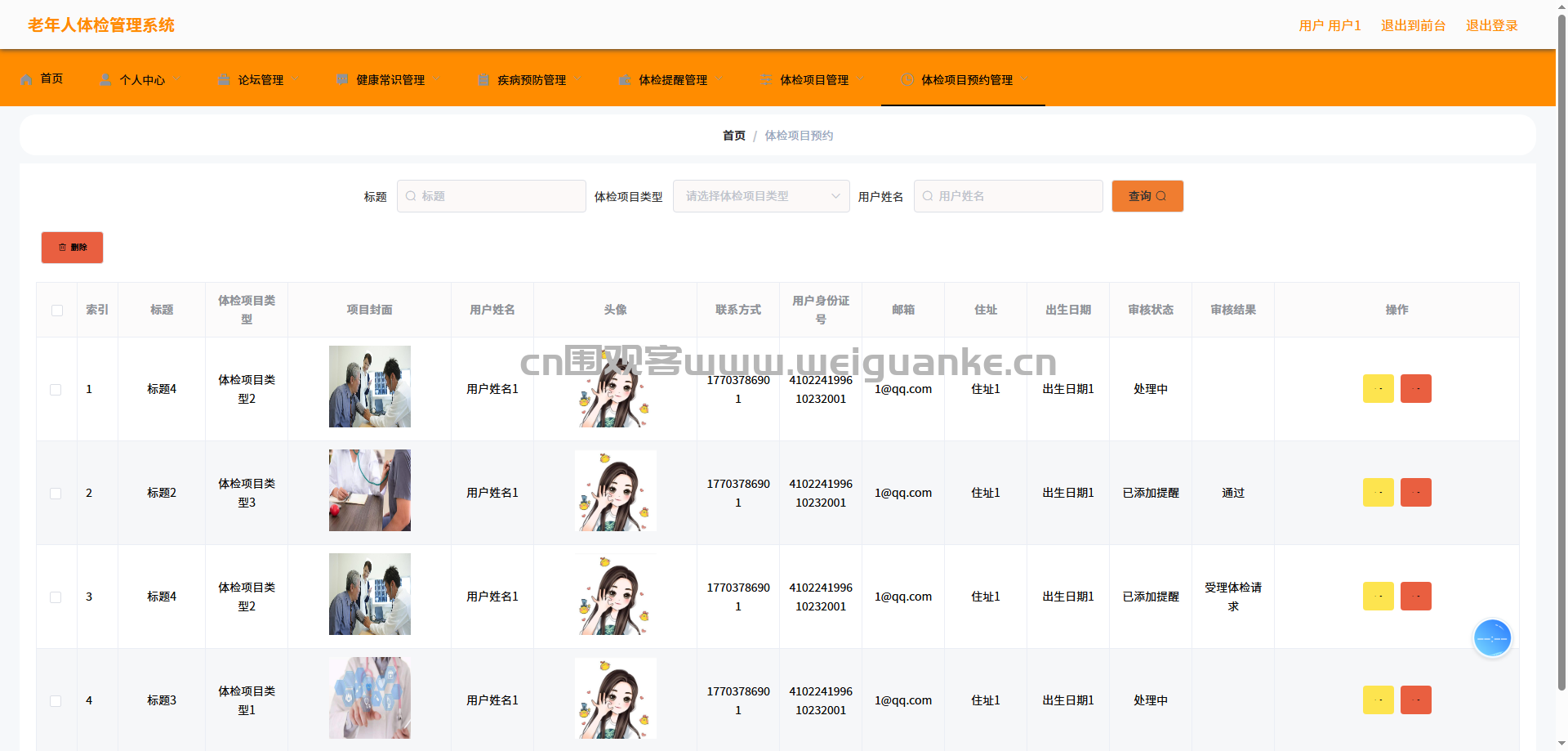Click the home icon beside 首页 in the navbar

27,79
